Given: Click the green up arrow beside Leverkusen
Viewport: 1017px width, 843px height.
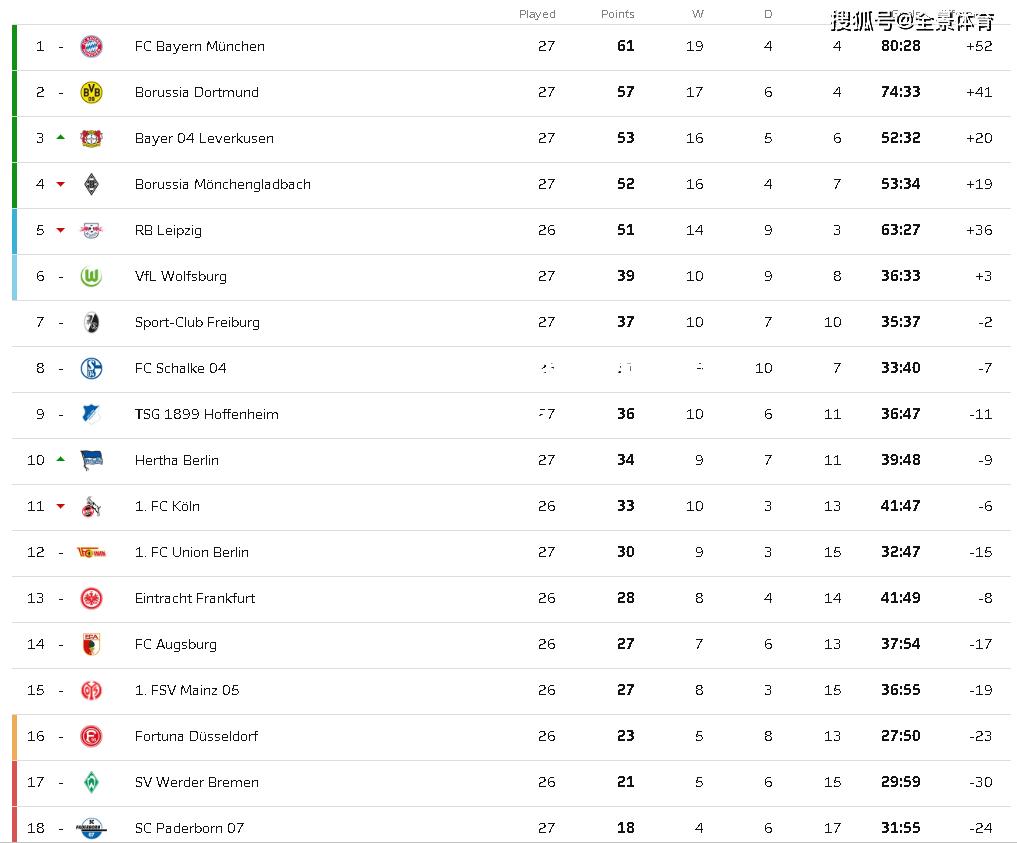Looking at the screenshot, I should point(61,137).
